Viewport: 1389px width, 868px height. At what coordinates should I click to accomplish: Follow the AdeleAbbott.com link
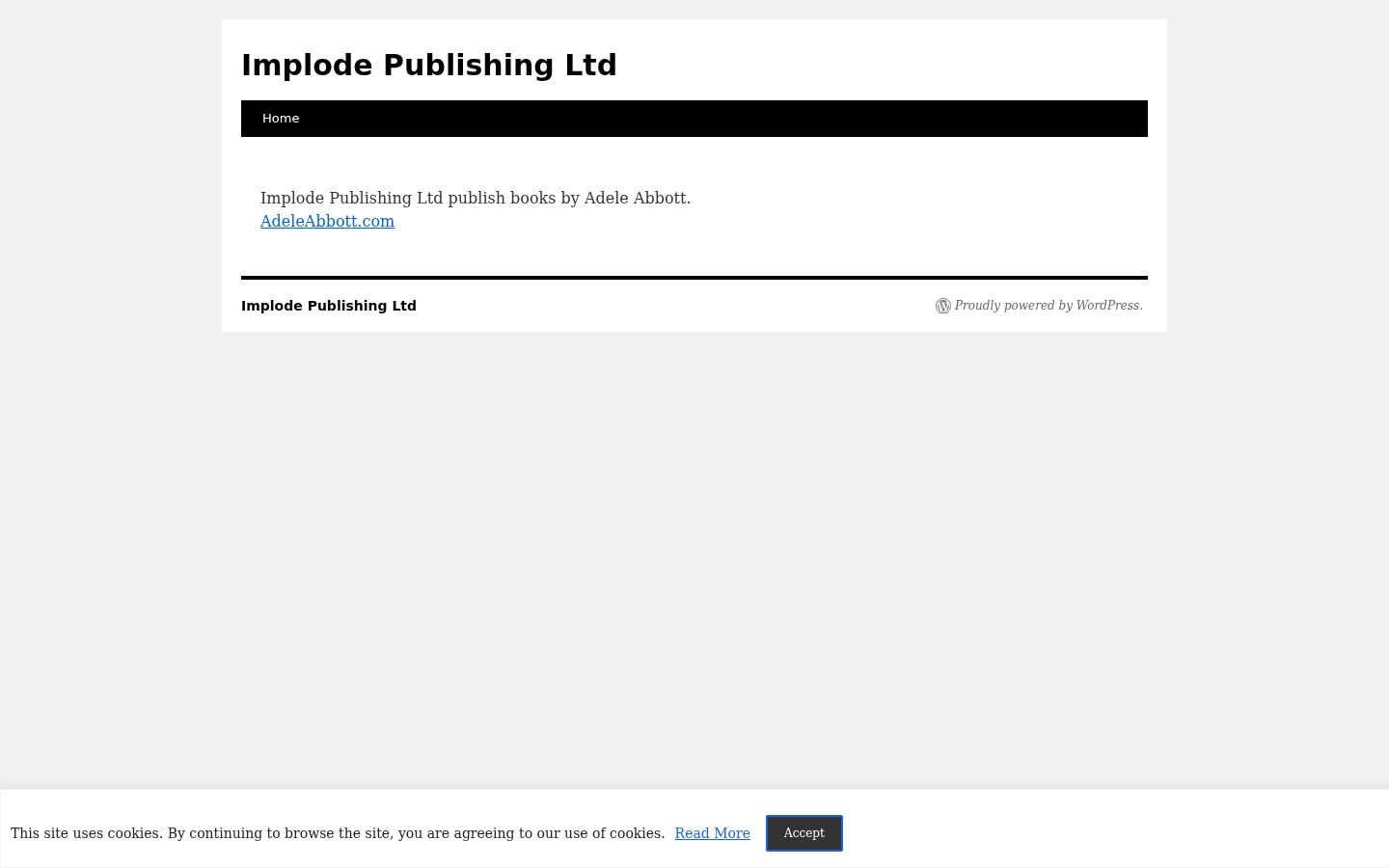(x=327, y=221)
